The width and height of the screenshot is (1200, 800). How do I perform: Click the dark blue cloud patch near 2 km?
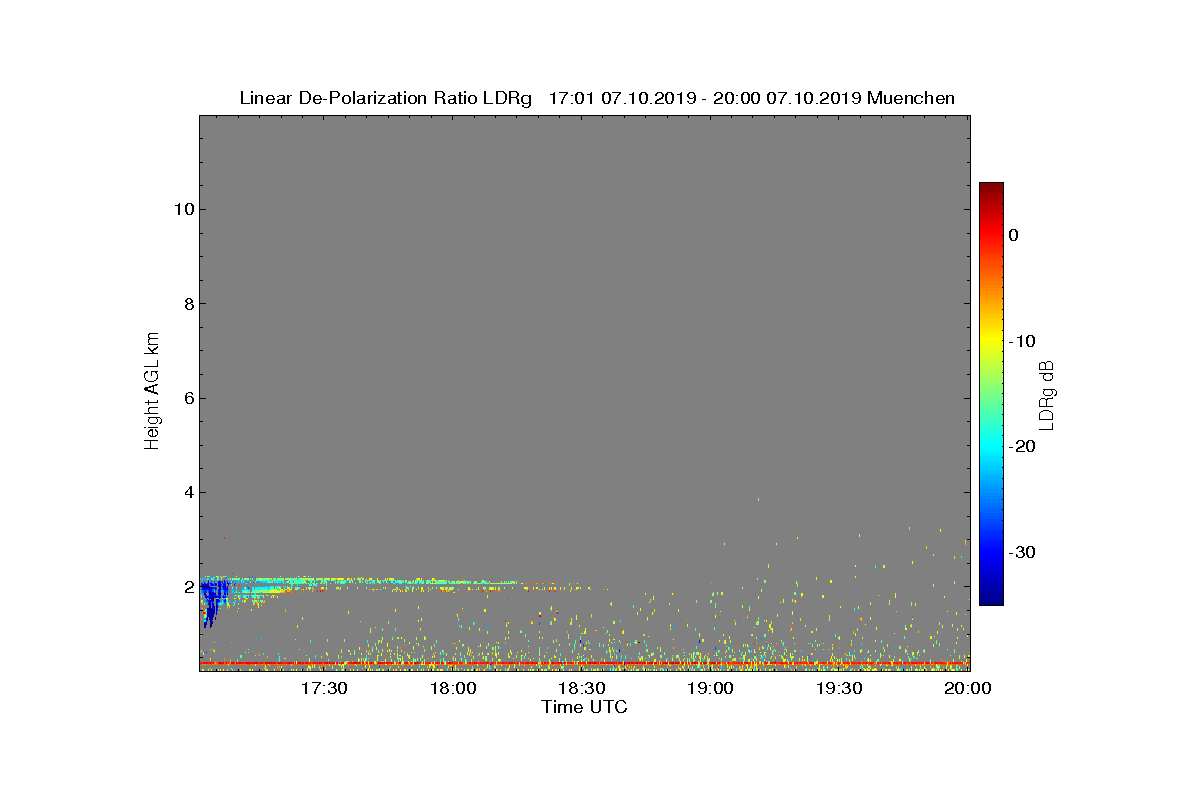(x=214, y=599)
